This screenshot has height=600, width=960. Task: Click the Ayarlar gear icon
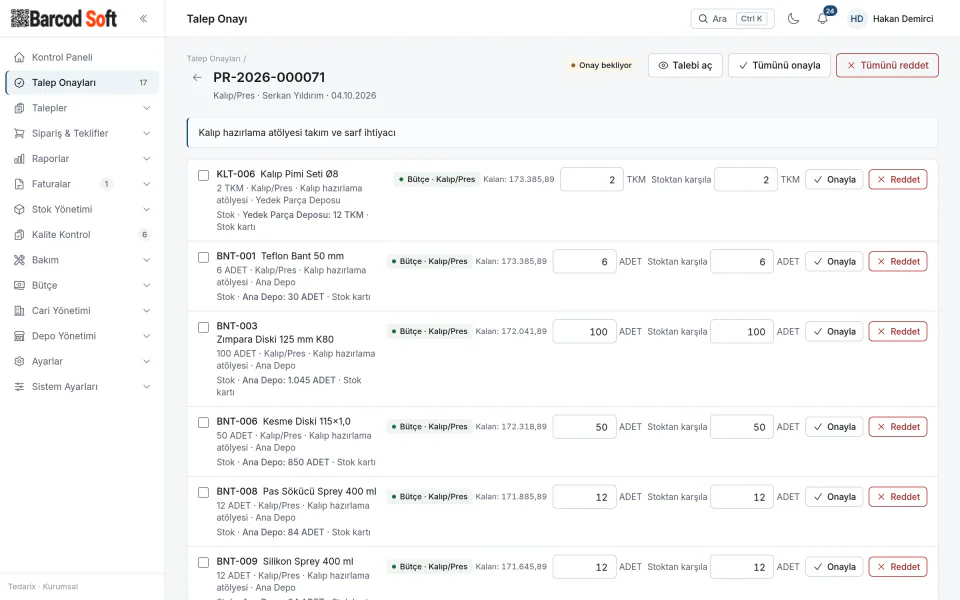(x=20, y=362)
